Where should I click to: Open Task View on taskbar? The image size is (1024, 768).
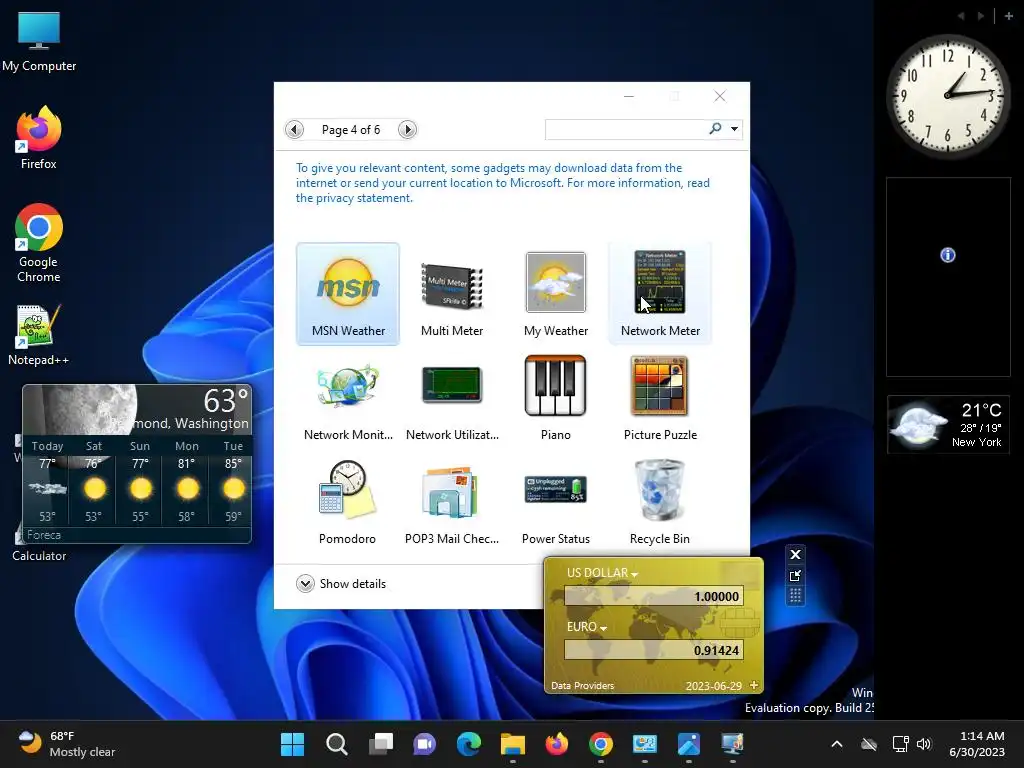click(x=381, y=744)
